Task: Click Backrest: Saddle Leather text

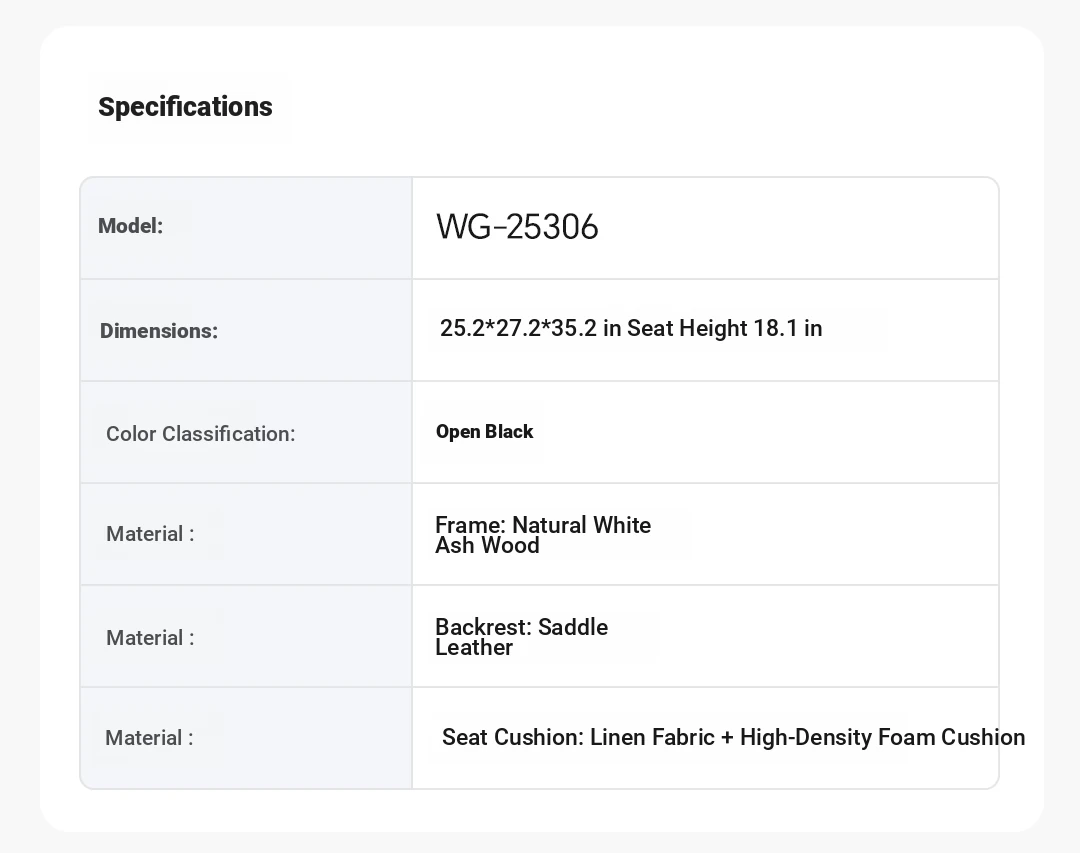Action: click(521, 637)
